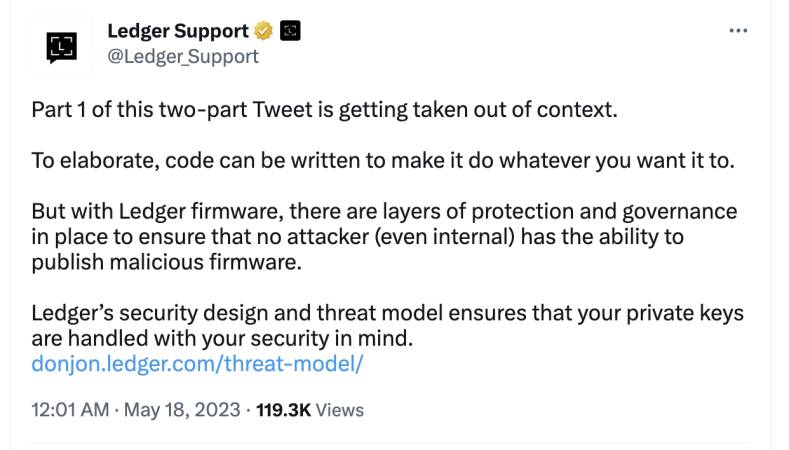Open the donjon.ledger.com/threat-model/ link
Viewport: 789px width, 450px height.
197,363
